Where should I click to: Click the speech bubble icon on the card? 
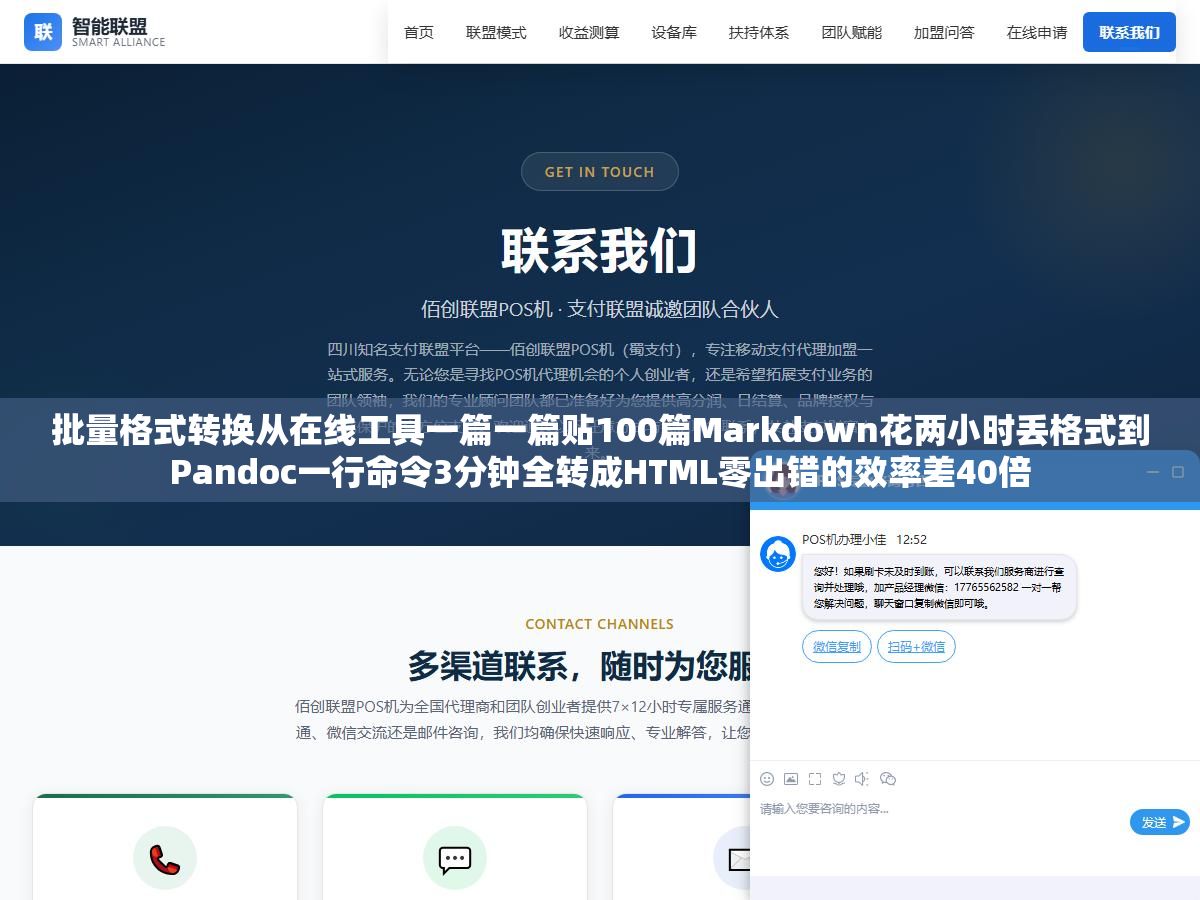[x=455, y=858]
